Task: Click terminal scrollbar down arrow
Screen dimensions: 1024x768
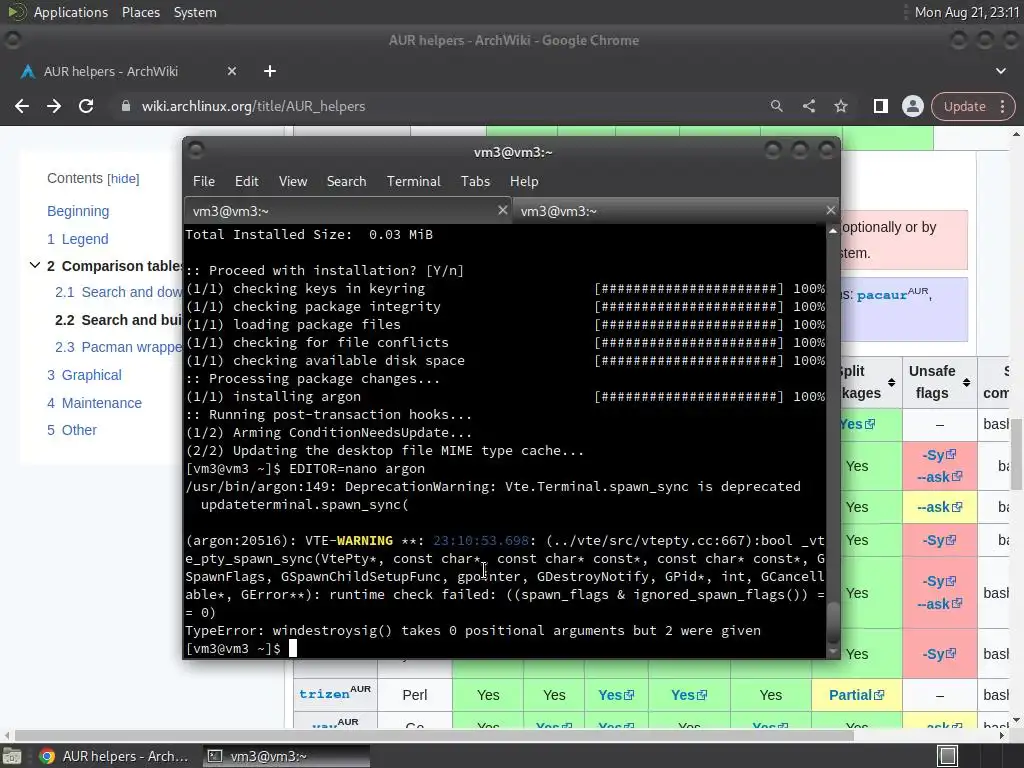Action: (x=833, y=652)
